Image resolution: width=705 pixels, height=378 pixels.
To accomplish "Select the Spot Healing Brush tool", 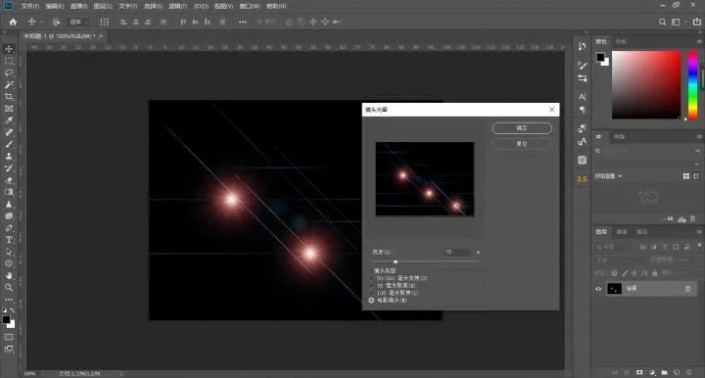I will coord(9,133).
